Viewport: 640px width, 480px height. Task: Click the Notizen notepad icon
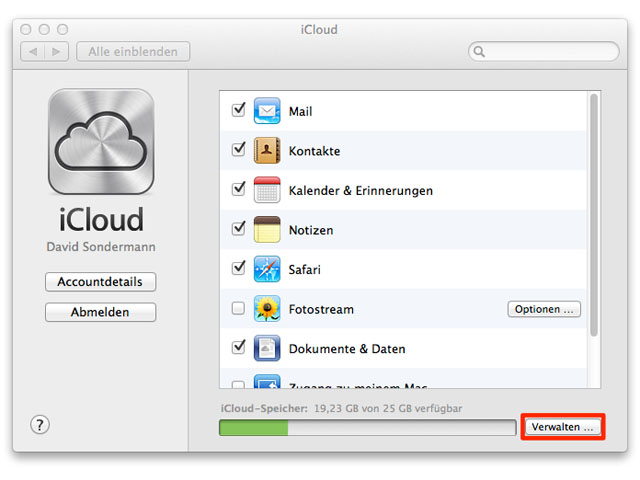(x=267, y=229)
